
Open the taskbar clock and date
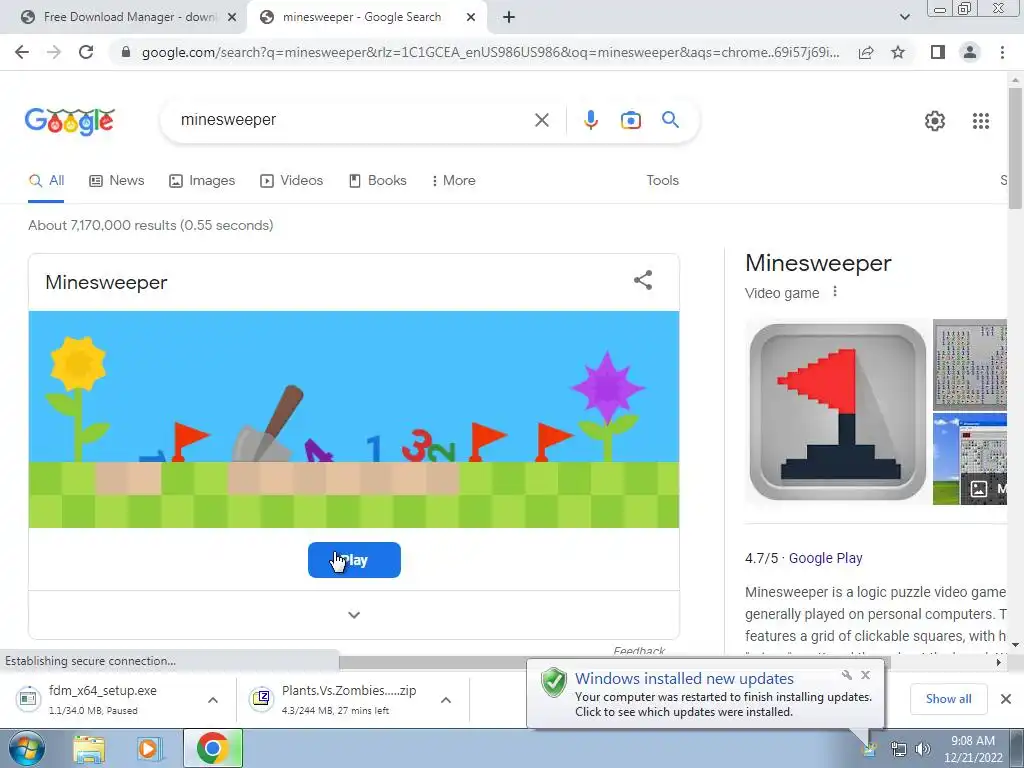(973, 749)
